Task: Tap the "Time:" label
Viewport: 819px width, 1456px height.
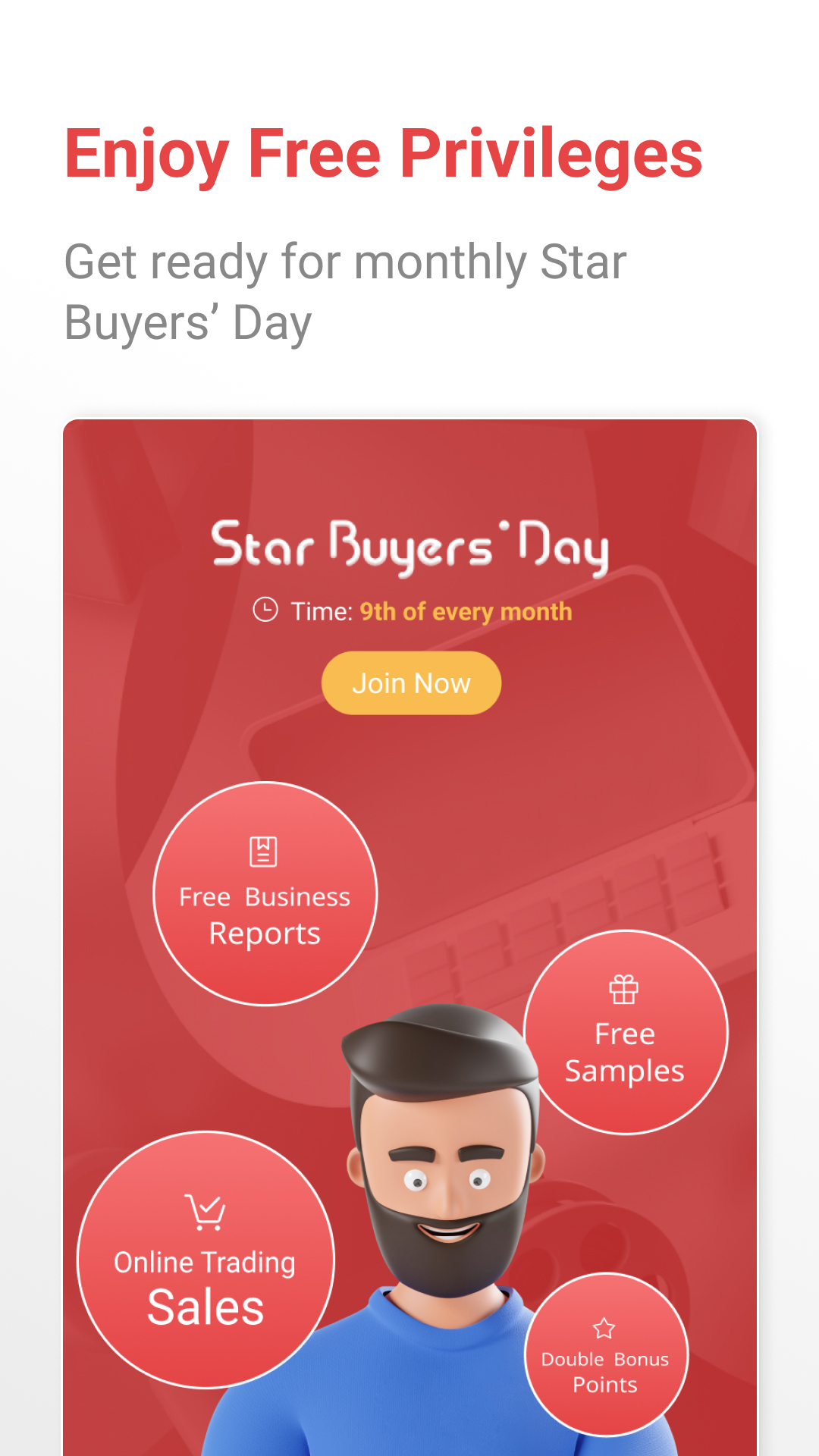Action: (322, 612)
